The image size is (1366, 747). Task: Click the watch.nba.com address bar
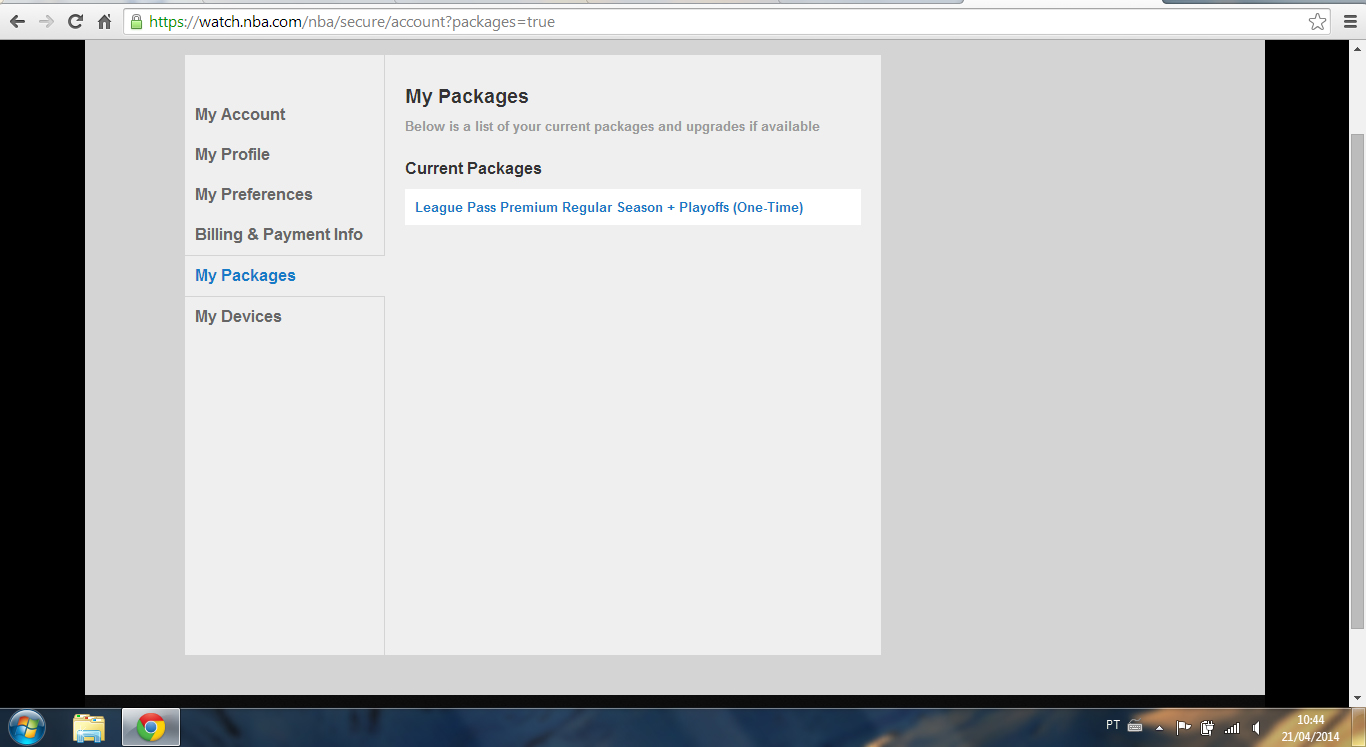[728, 21]
